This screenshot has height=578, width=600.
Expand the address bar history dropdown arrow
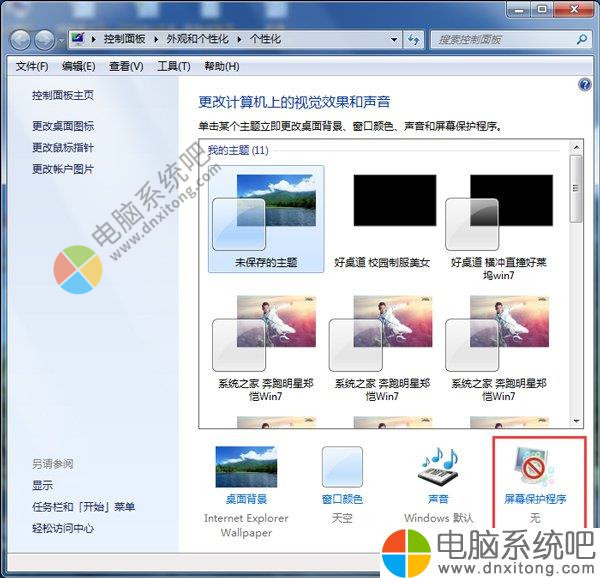tap(394, 40)
